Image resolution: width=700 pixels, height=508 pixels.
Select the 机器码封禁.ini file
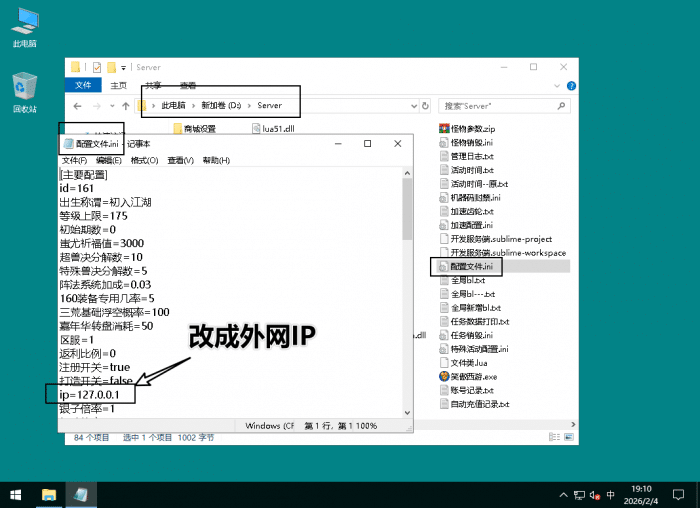click(x=470, y=198)
